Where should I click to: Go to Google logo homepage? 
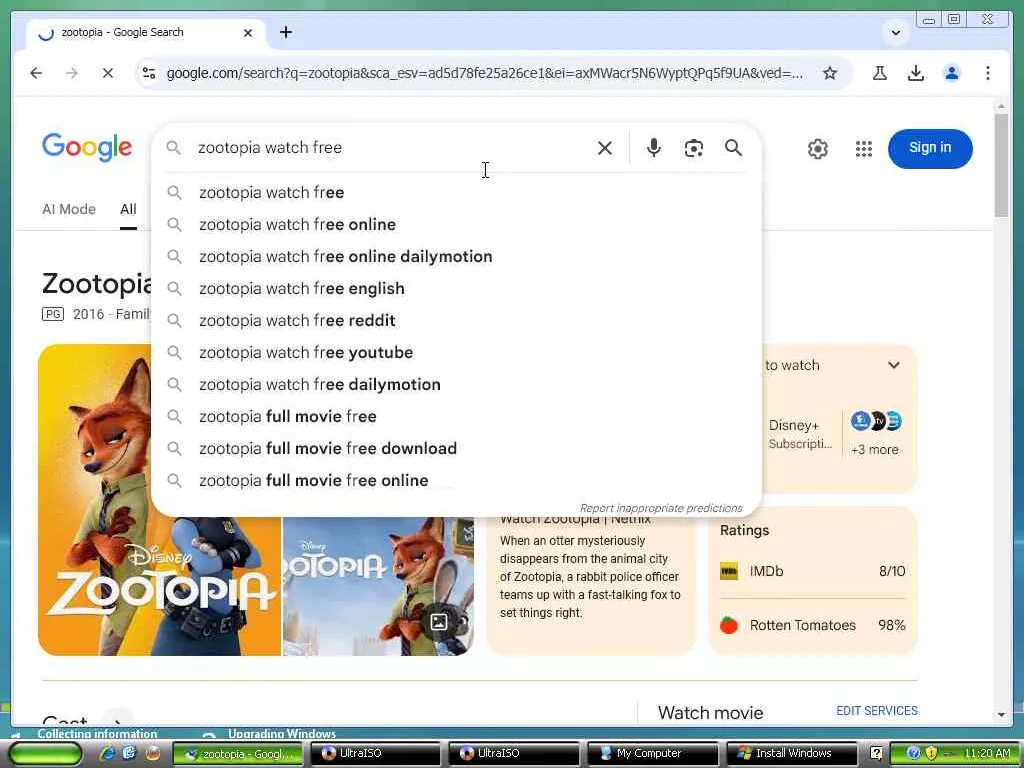point(87,147)
